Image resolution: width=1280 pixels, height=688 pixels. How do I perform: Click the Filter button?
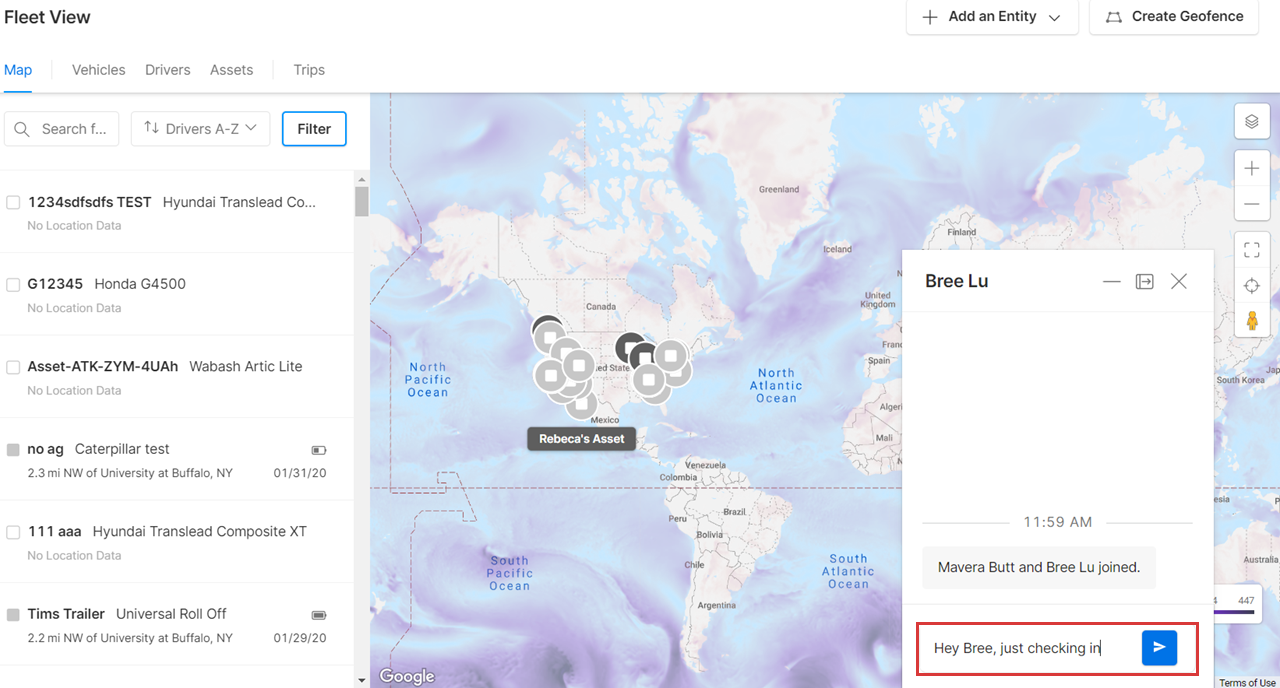(x=314, y=129)
